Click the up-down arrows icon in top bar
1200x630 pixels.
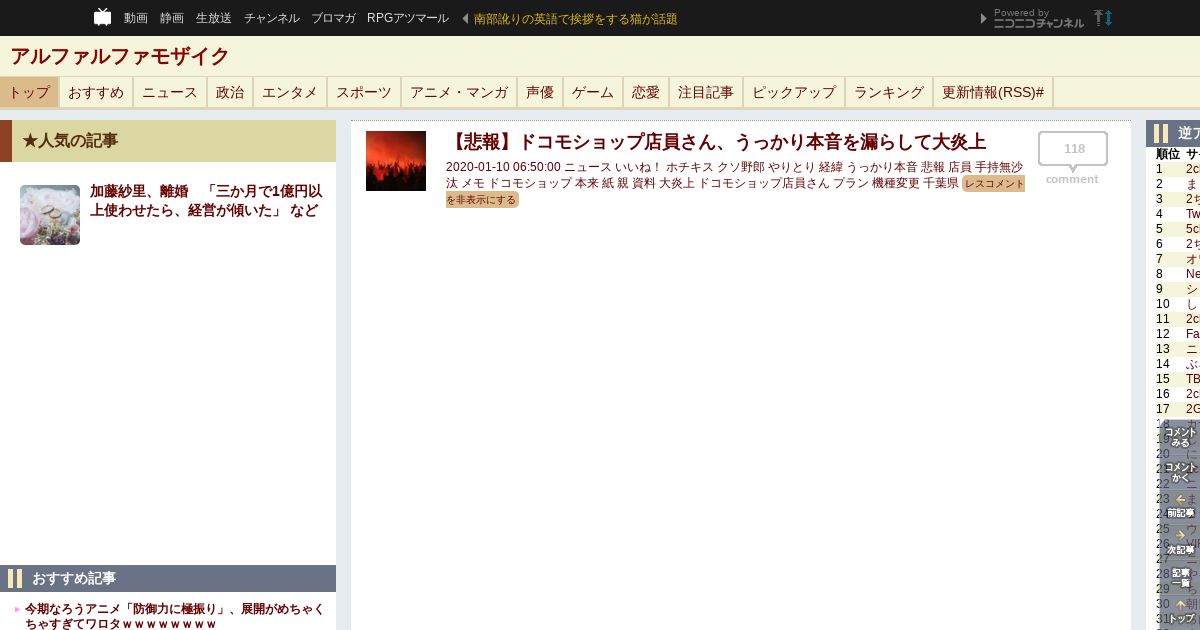pyautogui.click(x=1103, y=18)
